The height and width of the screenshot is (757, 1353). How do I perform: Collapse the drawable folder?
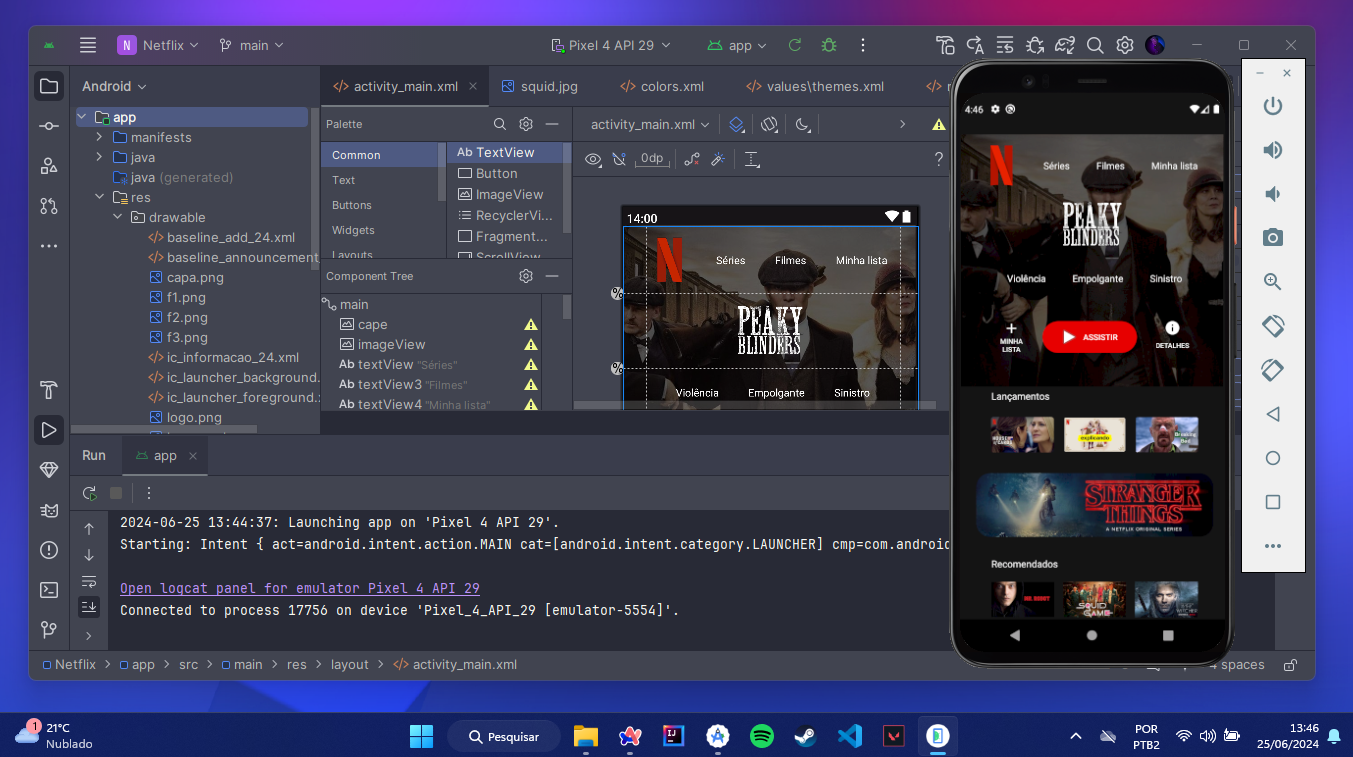[x=117, y=217]
